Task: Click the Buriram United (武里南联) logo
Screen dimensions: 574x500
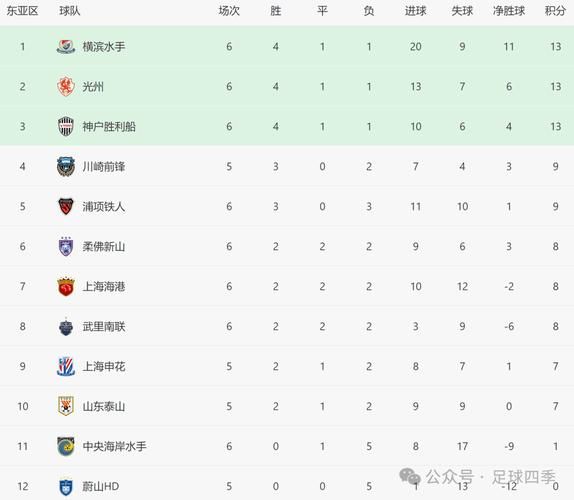Action: pyautogui.click(x=66, y=327)
